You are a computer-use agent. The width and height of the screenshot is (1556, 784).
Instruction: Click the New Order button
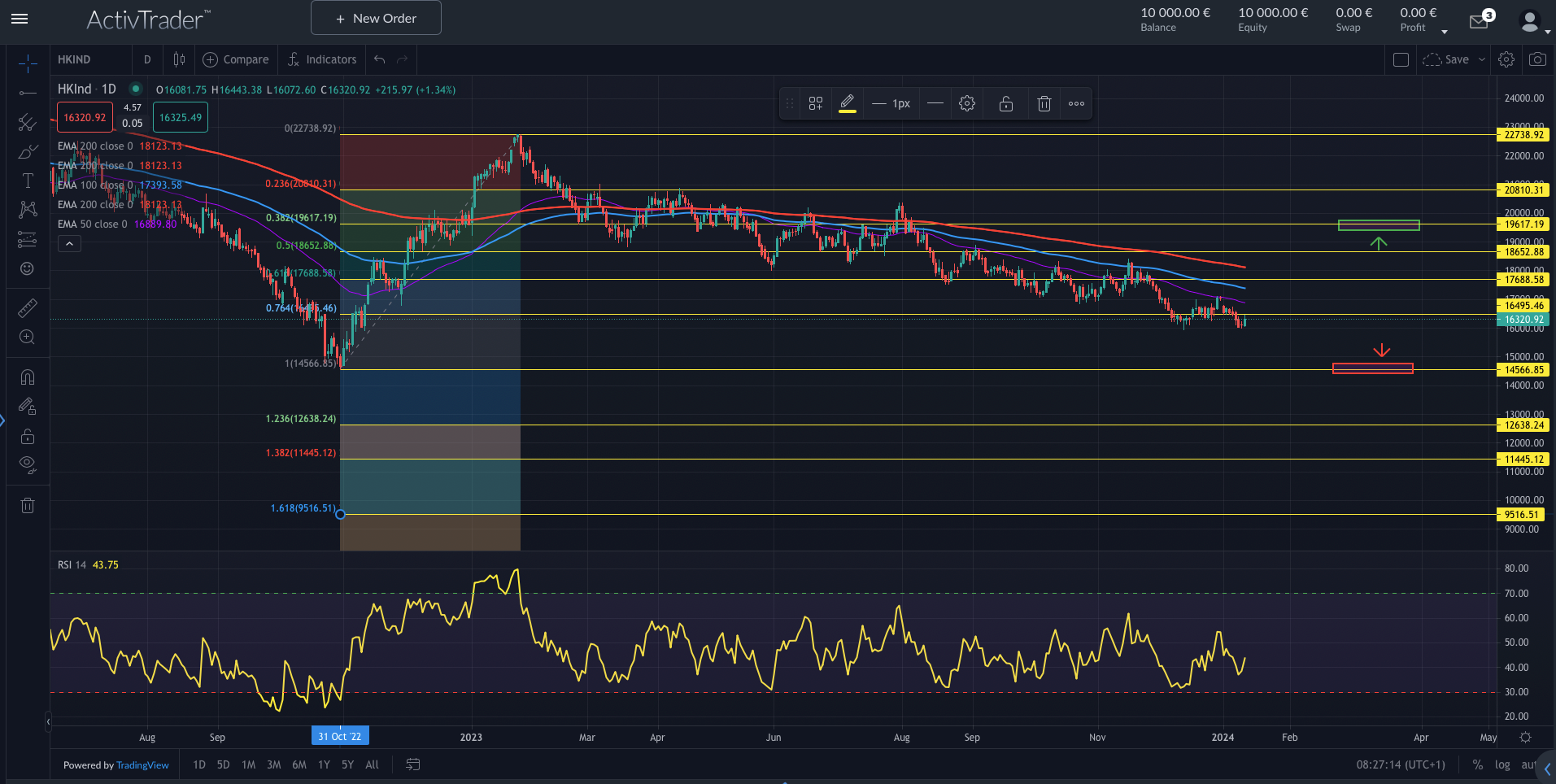pos(376,17)
